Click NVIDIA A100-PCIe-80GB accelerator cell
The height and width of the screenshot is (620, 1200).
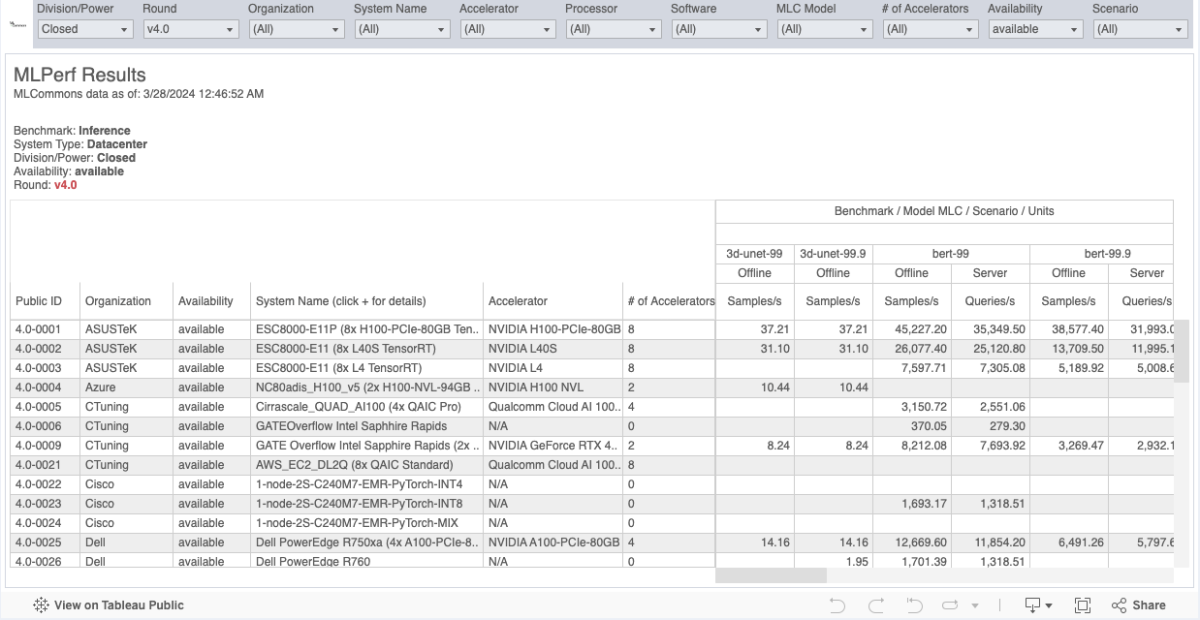click(554, 543)
